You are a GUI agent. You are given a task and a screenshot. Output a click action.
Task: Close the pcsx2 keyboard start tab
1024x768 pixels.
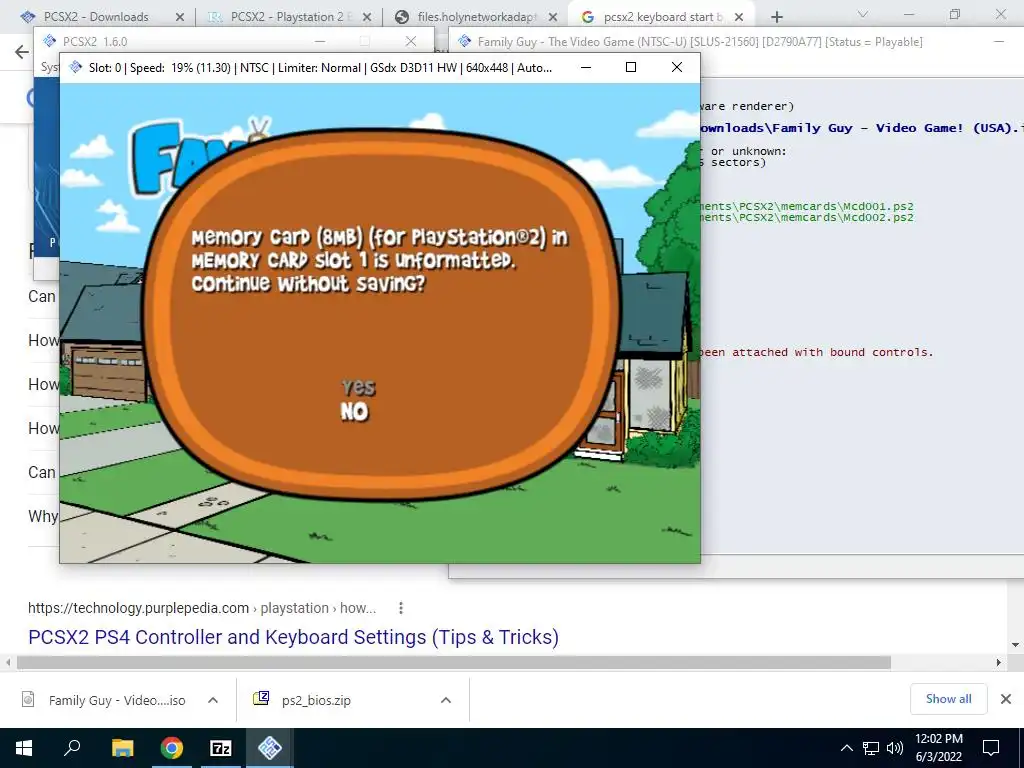click(739, 17)
